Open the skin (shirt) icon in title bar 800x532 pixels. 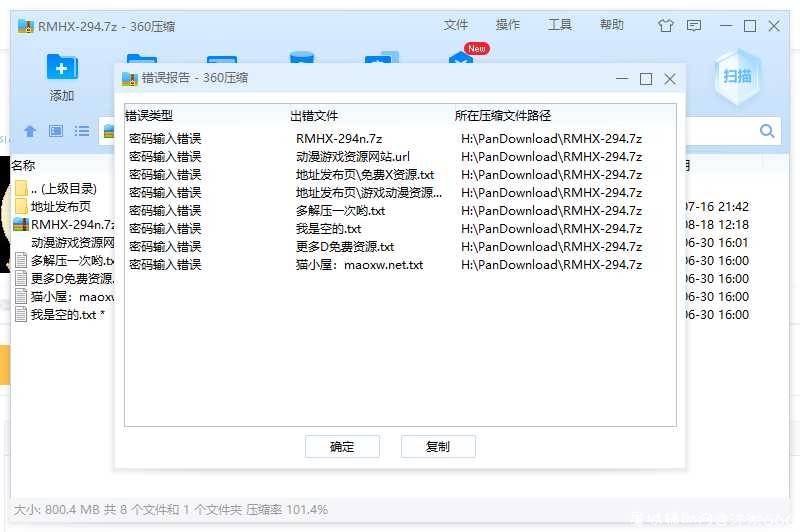tap(665, 26)
